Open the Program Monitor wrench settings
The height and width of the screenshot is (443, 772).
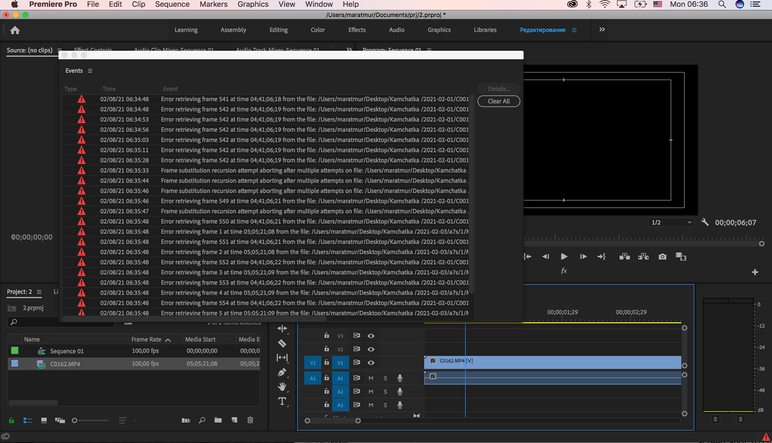point(705,222)
